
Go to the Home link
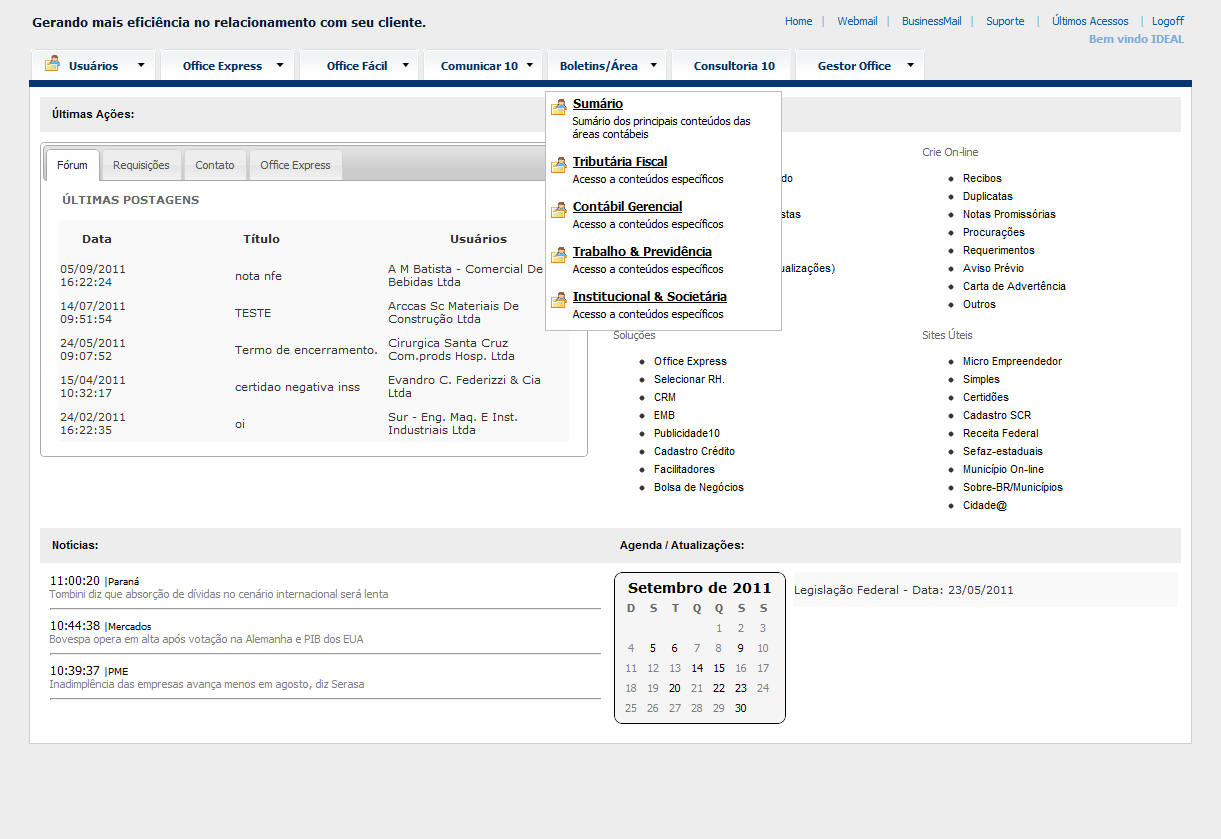tap(799, 21)
